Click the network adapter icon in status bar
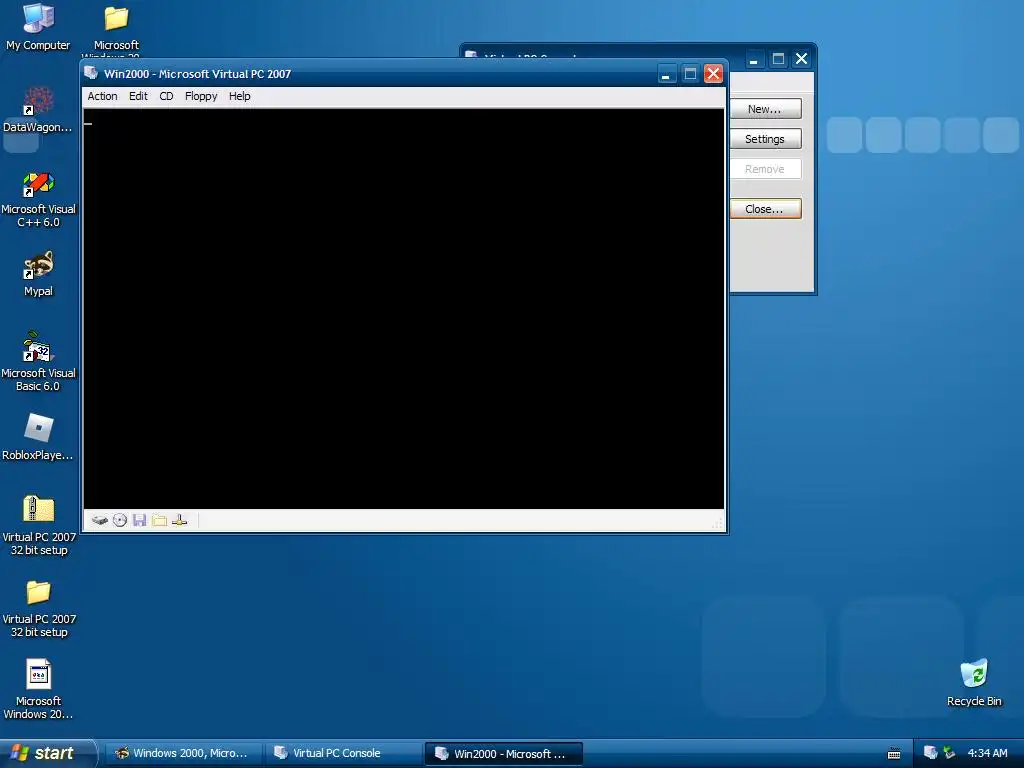1024x768 pixels. tap(180, 520)
